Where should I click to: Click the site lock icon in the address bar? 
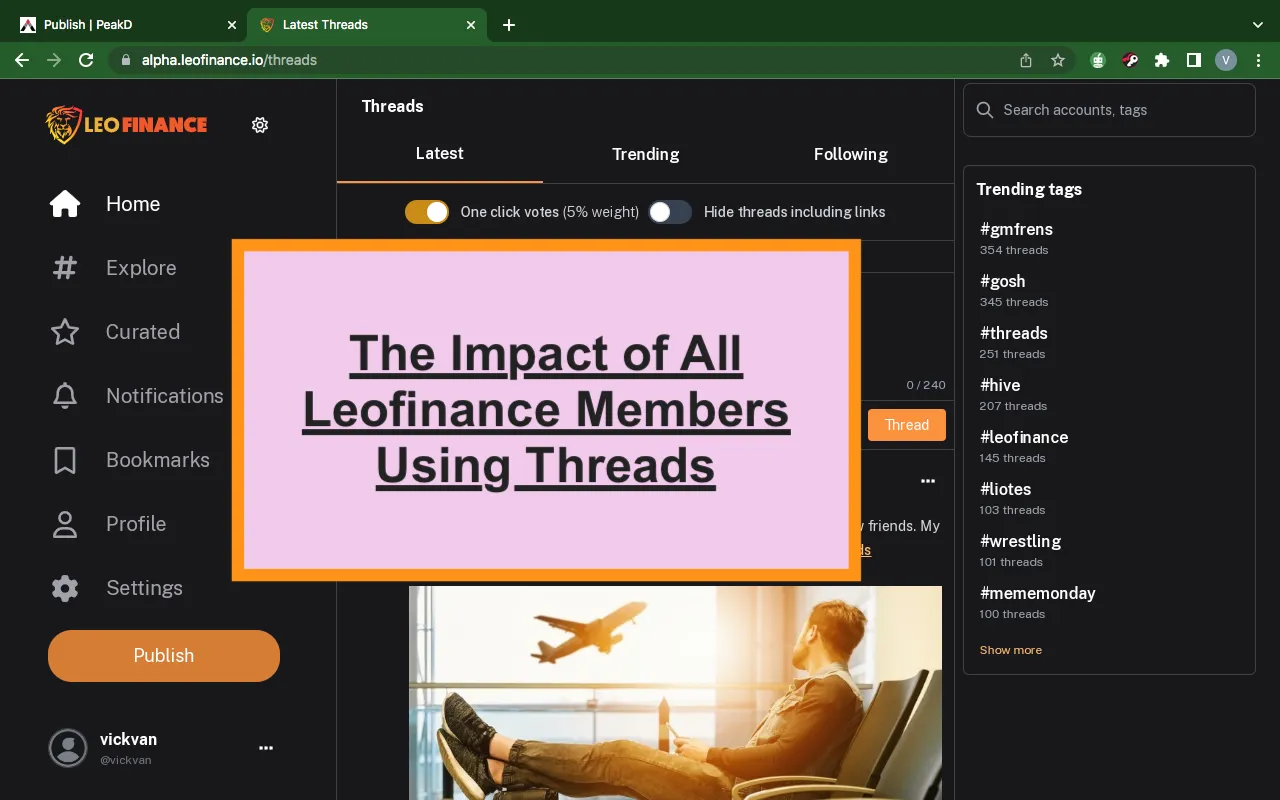pos(125,60)
